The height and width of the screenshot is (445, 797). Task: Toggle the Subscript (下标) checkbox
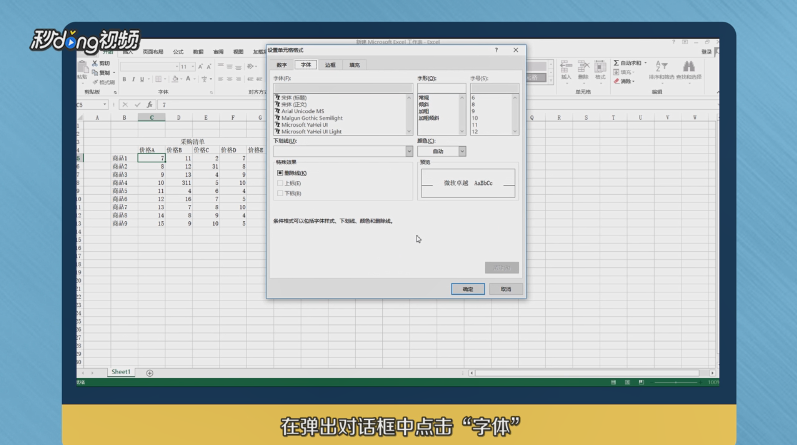(280, 193)
